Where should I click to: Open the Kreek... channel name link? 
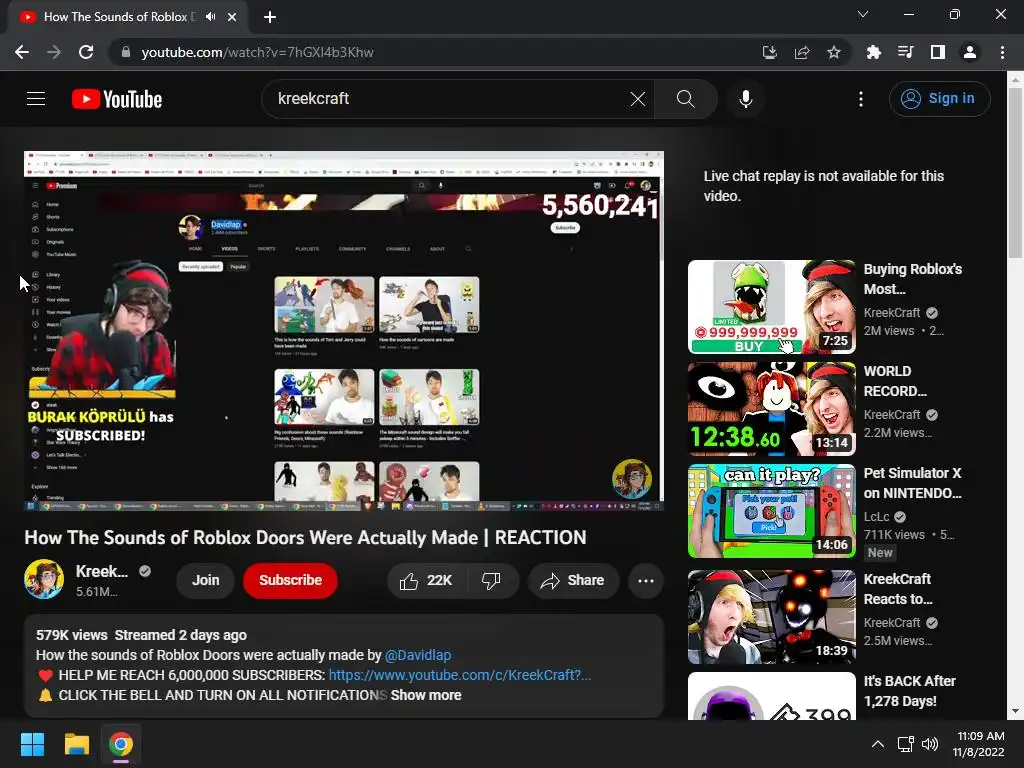(102, 571)
